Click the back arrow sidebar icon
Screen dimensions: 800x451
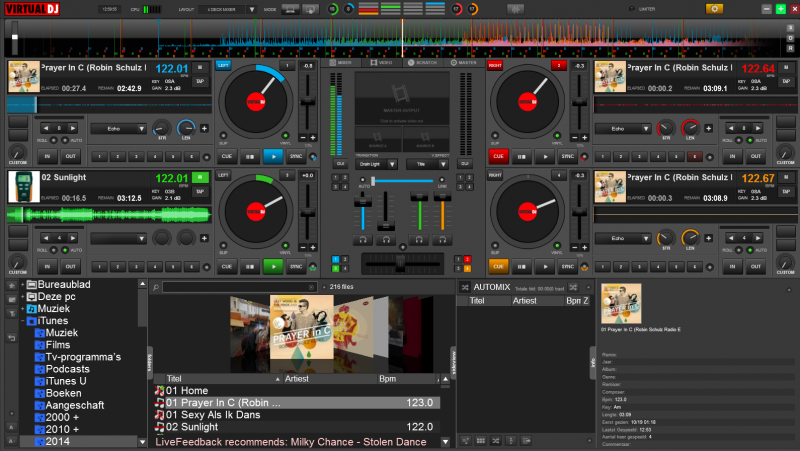click(12, 338)
